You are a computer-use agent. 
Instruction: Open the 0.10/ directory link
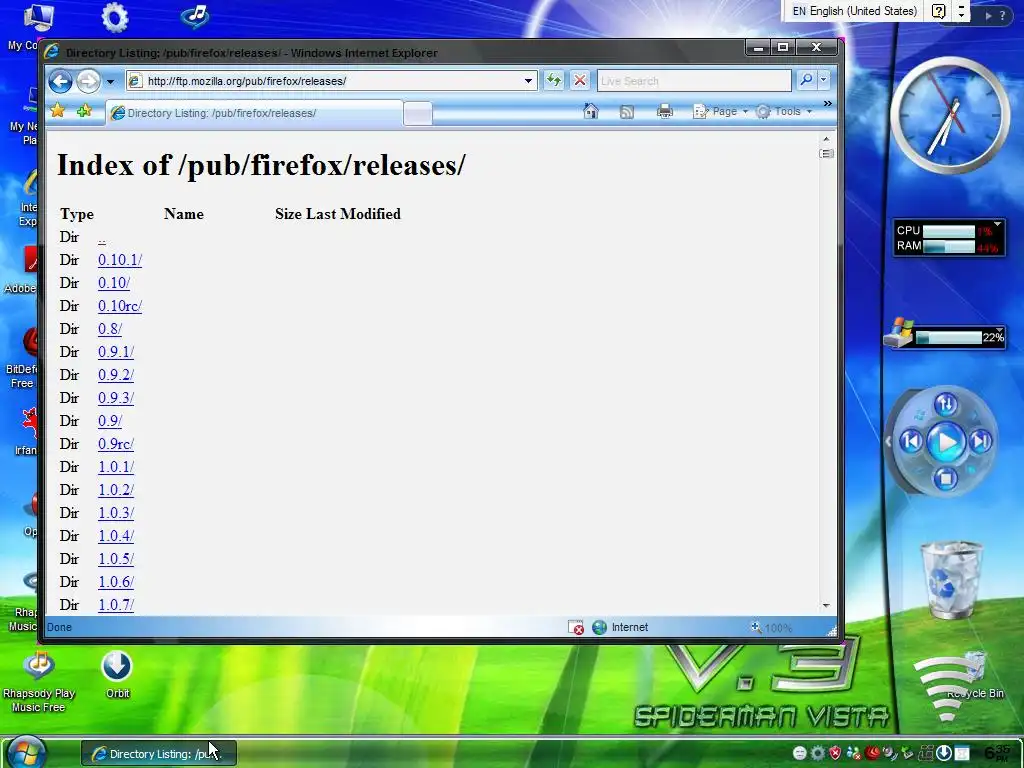pyautogui.click(x=114, y=283)
